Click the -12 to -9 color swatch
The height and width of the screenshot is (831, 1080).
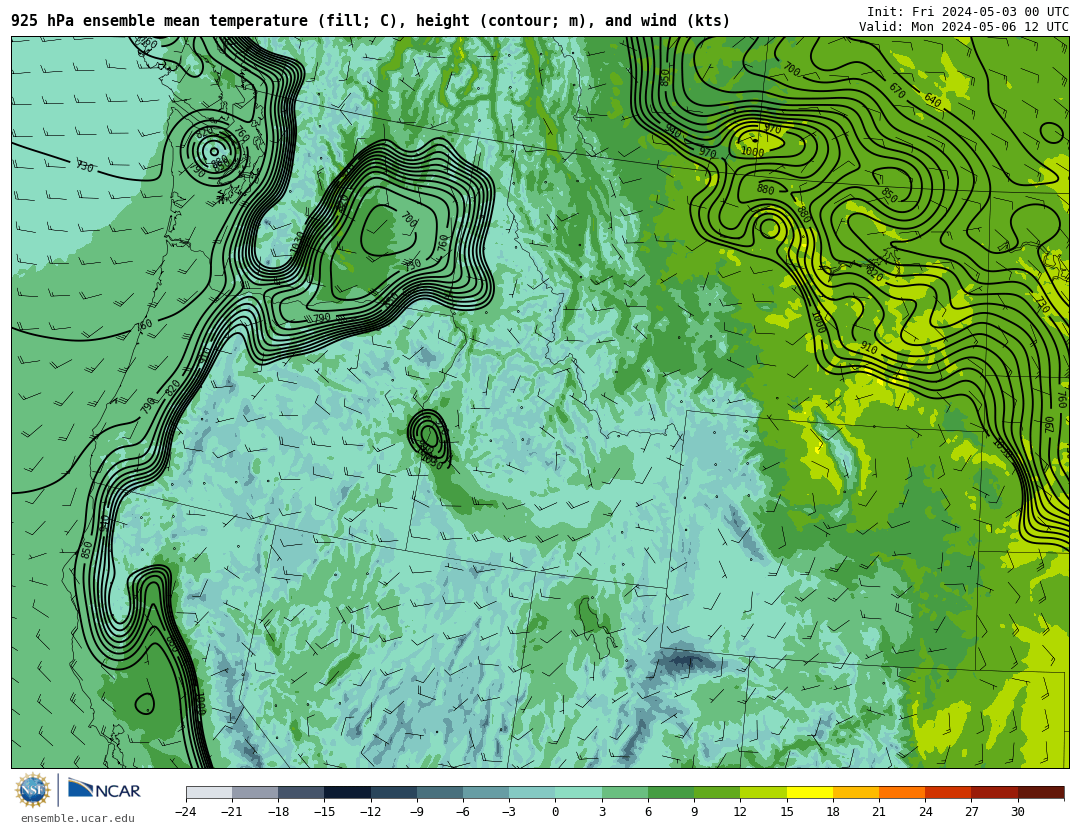pos(393,792)
